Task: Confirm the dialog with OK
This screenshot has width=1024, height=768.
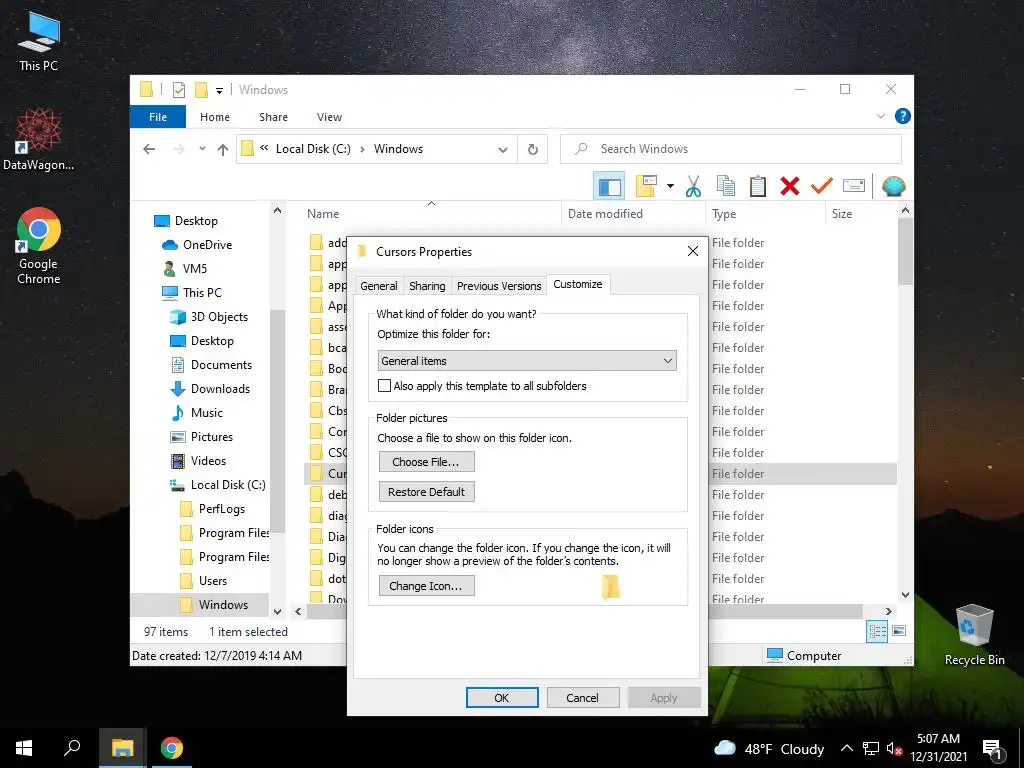Action: coord(502,698)
